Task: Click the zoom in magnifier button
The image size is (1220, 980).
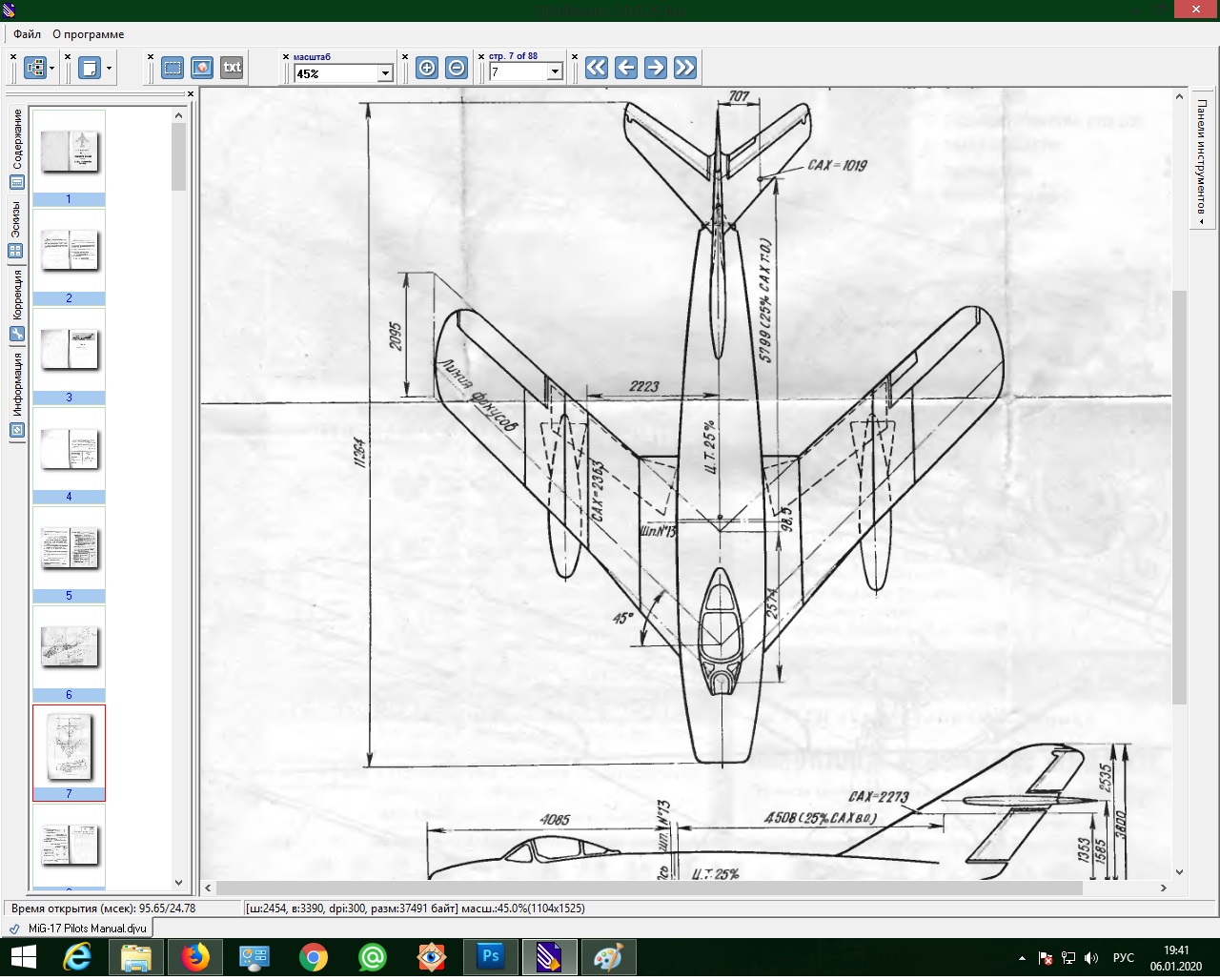Action: coord(427,68)
